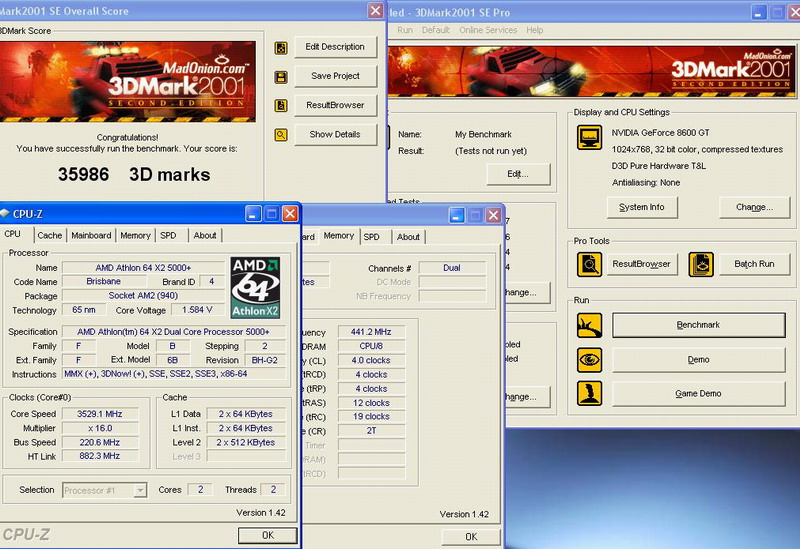This screenshot has width=800, height=549.
Task: Minimize the 3DMark2001 SE Pro window
Action: (759, 13)
